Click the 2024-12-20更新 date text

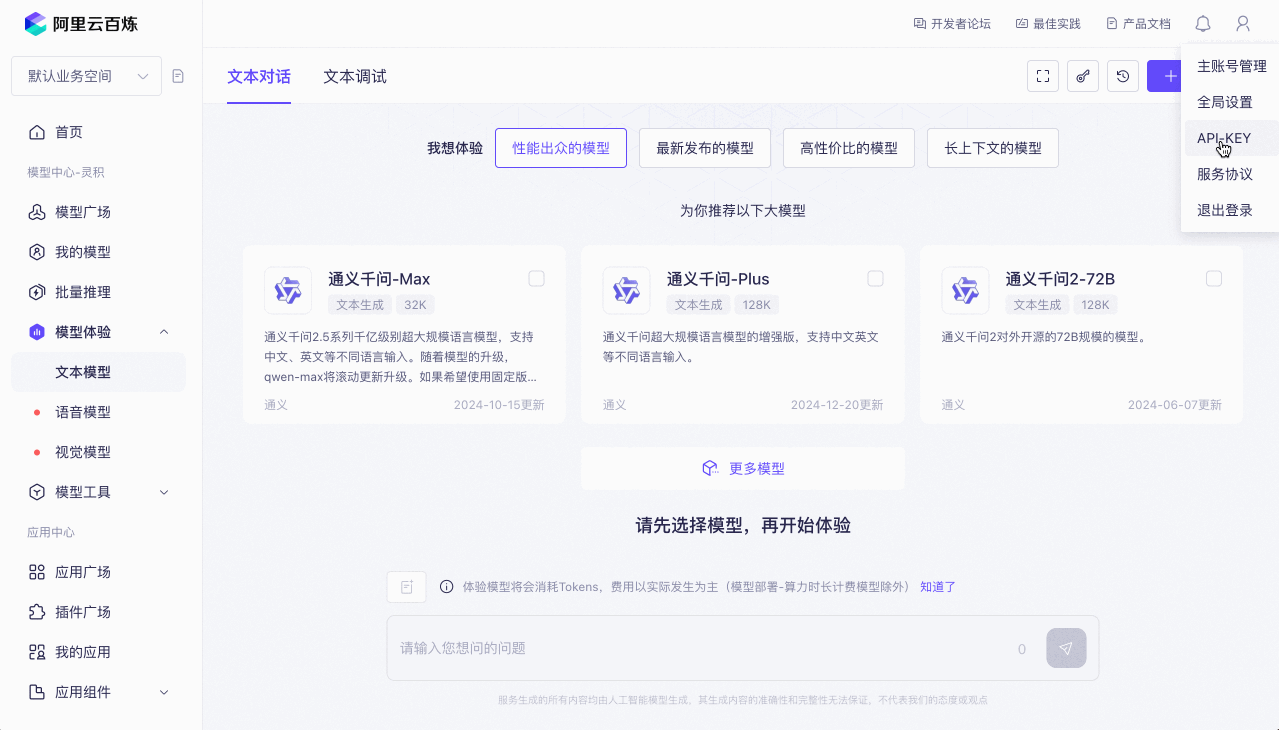837,405
